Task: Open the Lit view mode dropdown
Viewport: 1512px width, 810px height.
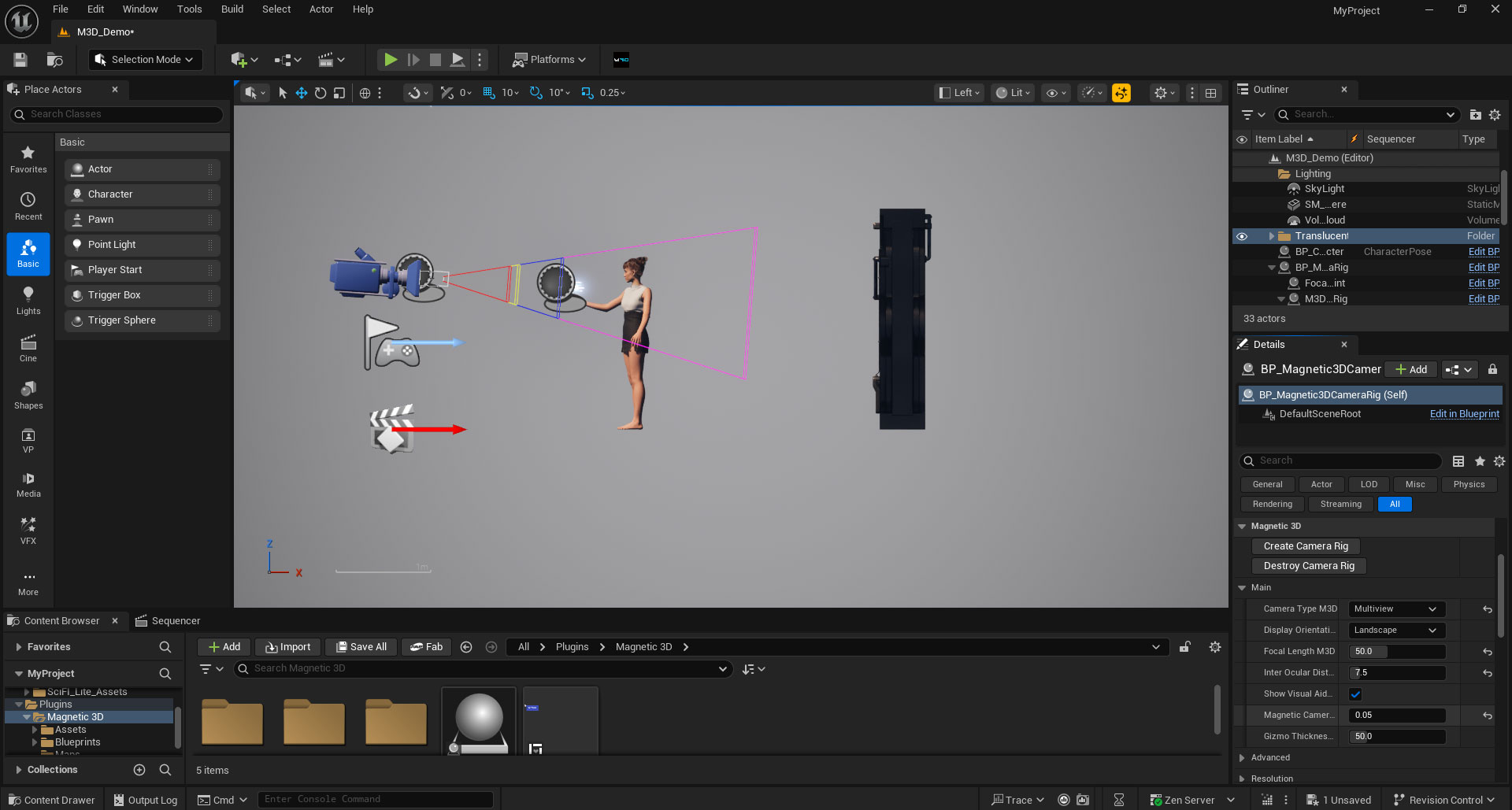Action: tap(1013, 92)
